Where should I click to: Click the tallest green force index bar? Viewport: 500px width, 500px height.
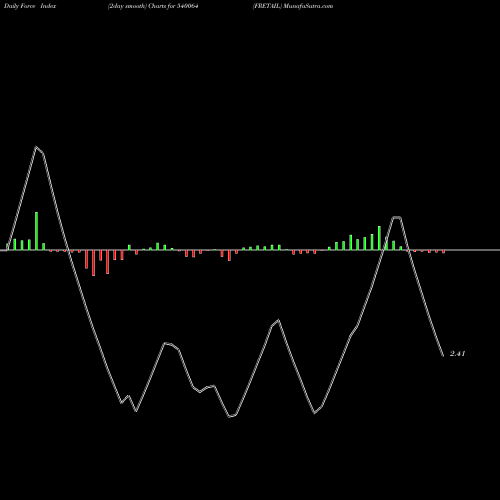[x=36, y=231]
